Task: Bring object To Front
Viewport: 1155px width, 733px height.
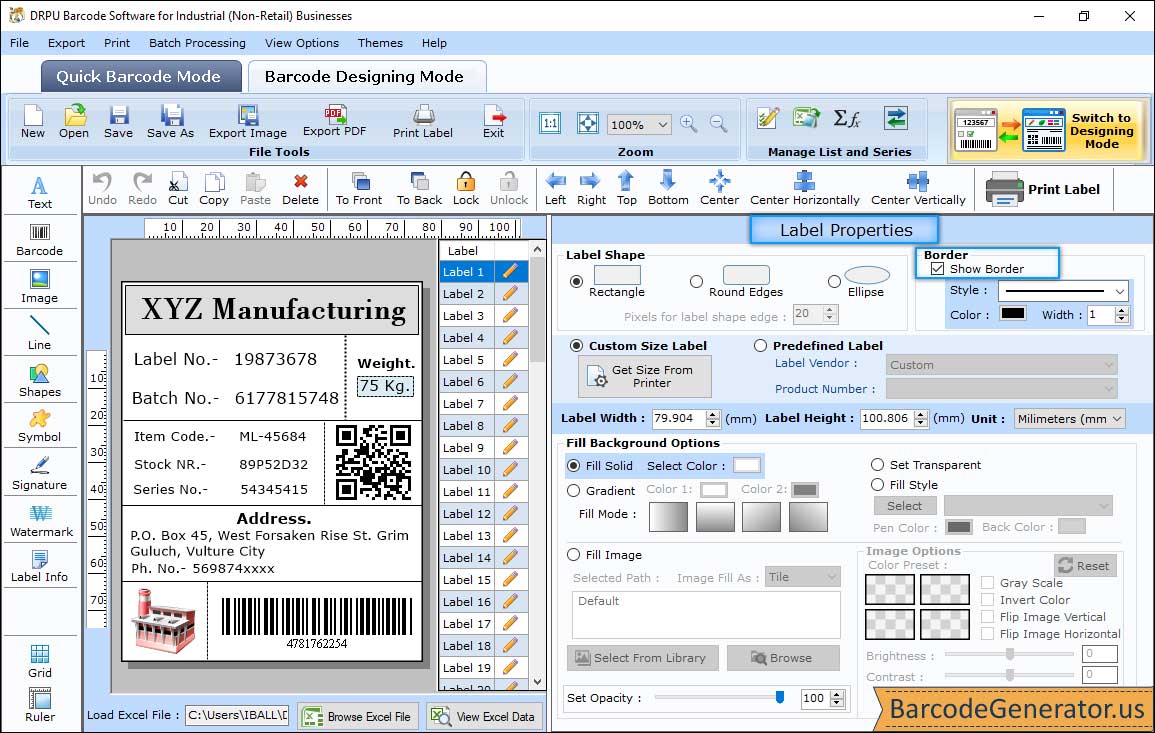Action: [359, 189]
